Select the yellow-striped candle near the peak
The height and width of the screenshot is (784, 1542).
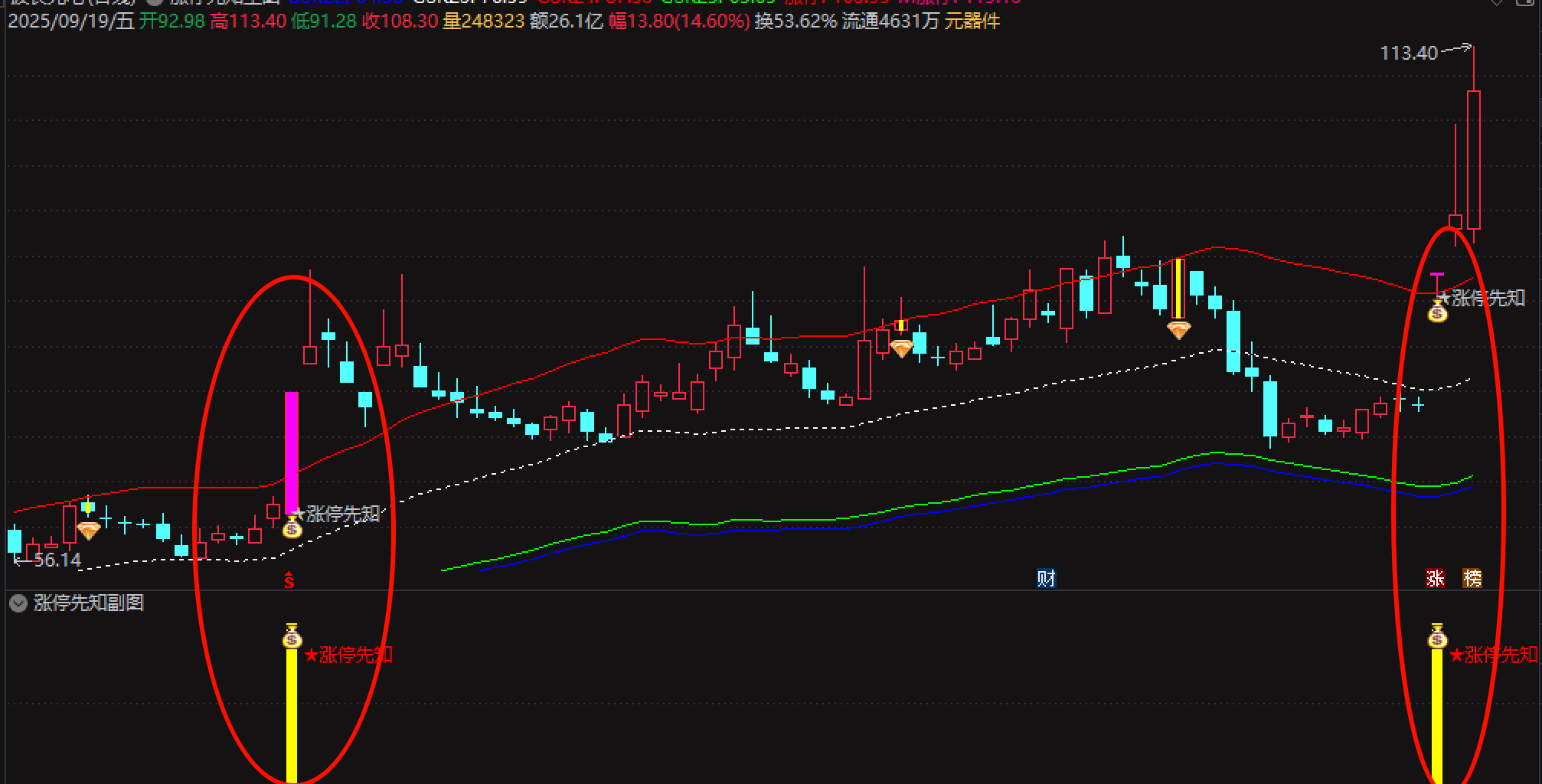[1178, 289]
